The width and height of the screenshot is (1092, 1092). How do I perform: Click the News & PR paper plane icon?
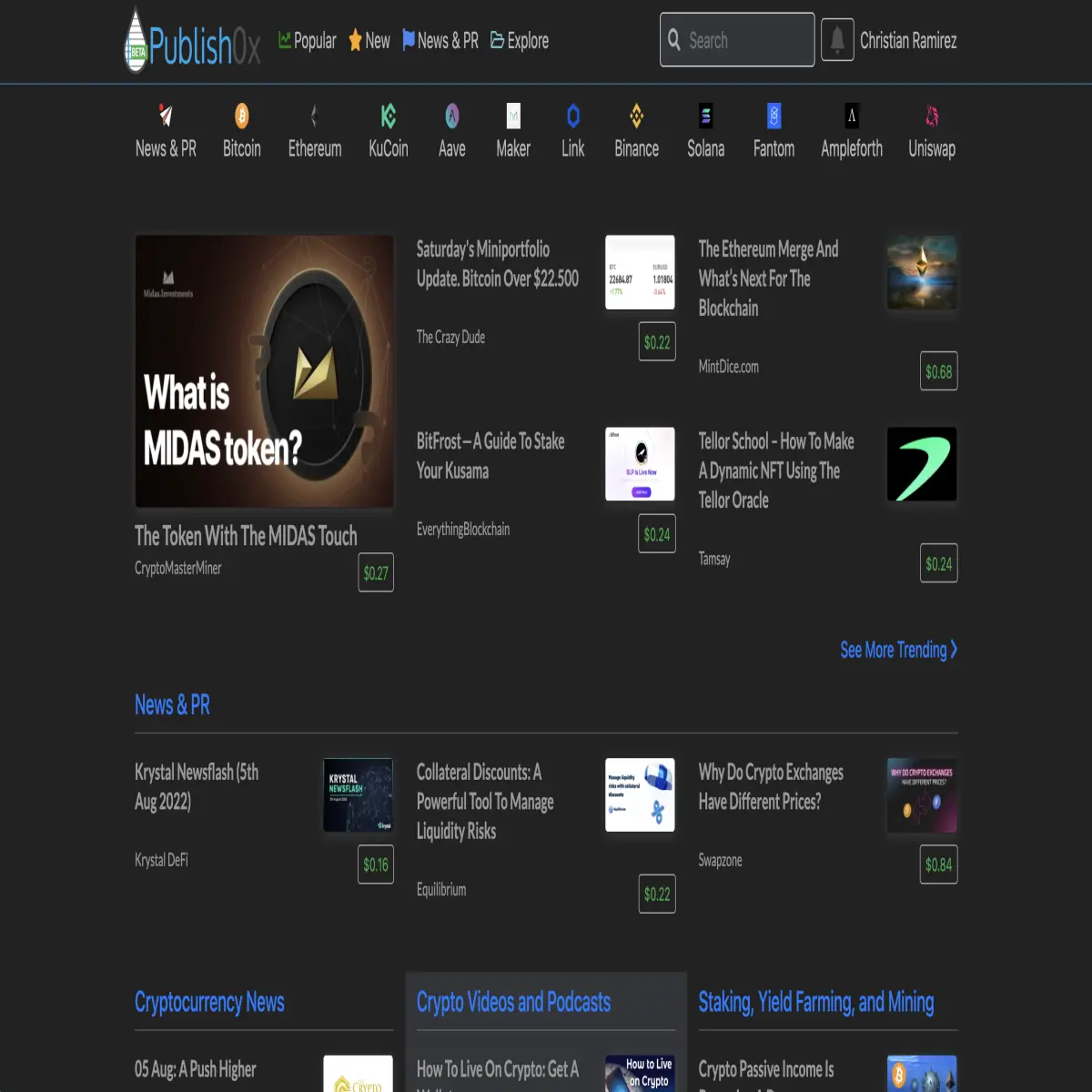[166, 116]
